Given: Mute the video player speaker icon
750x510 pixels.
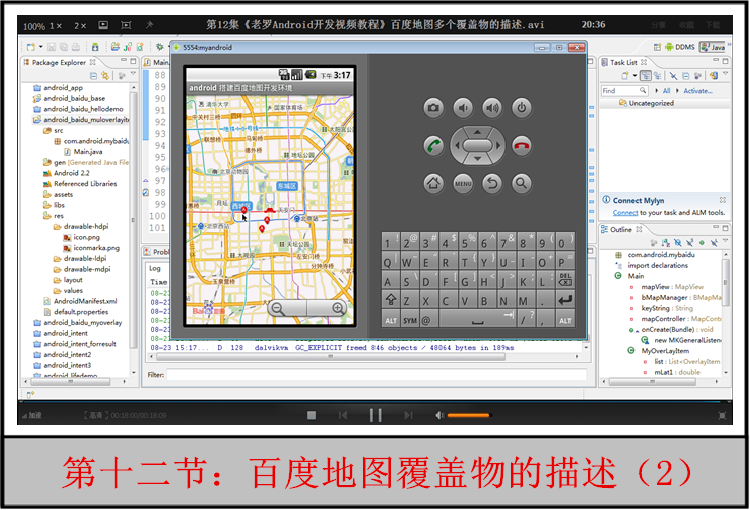Looking at the screenshot, I should [439, 415].
